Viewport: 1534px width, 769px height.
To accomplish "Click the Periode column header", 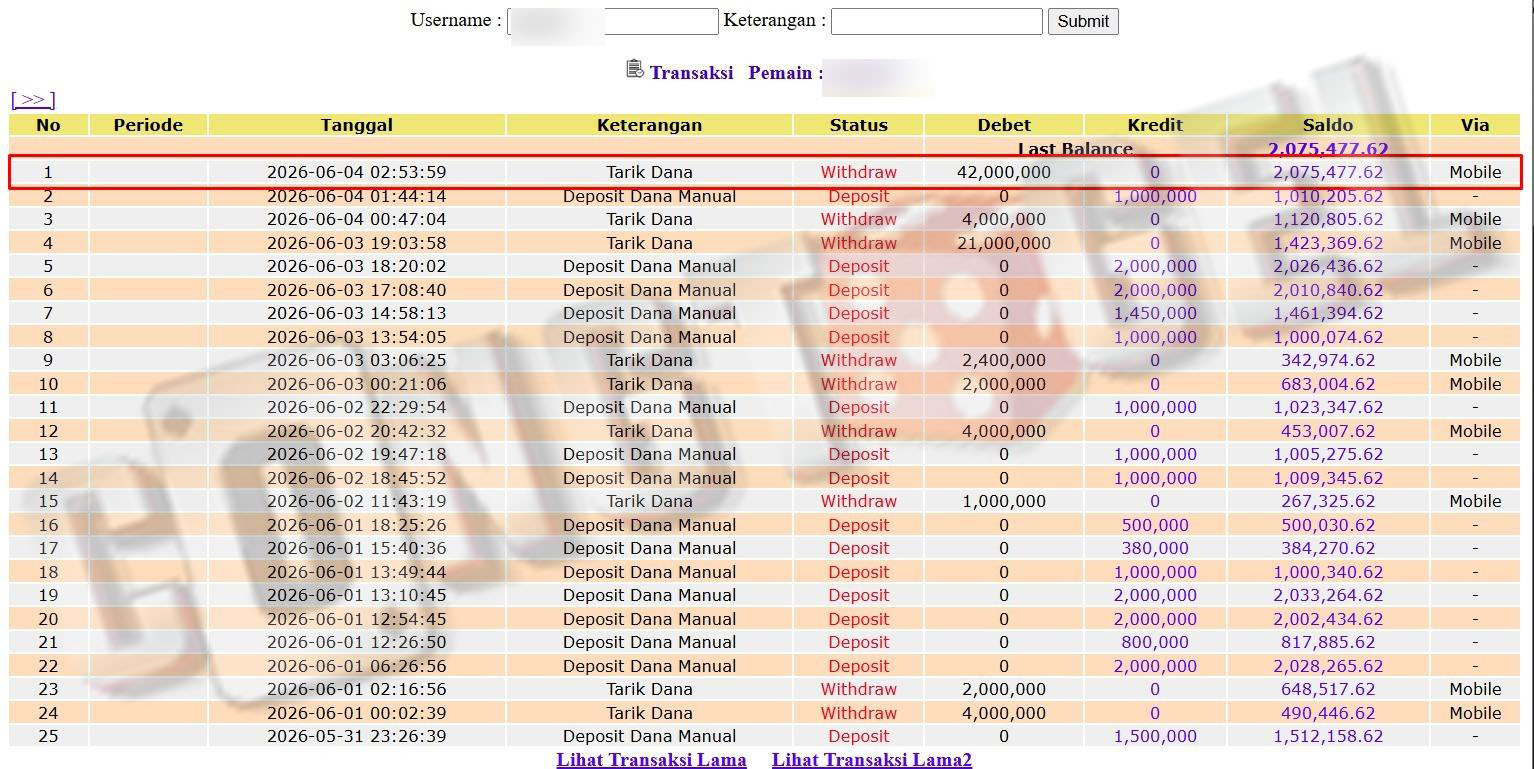I will (x=148, y=125).
